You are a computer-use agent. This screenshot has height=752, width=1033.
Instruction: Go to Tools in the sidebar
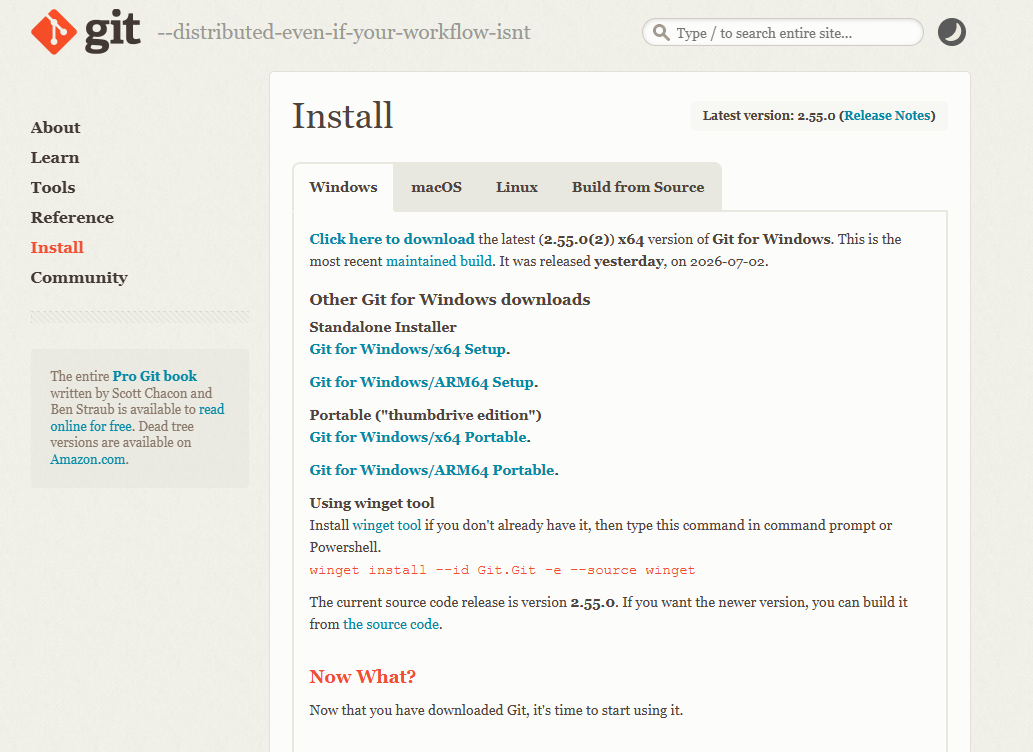(x=53, y=188)
